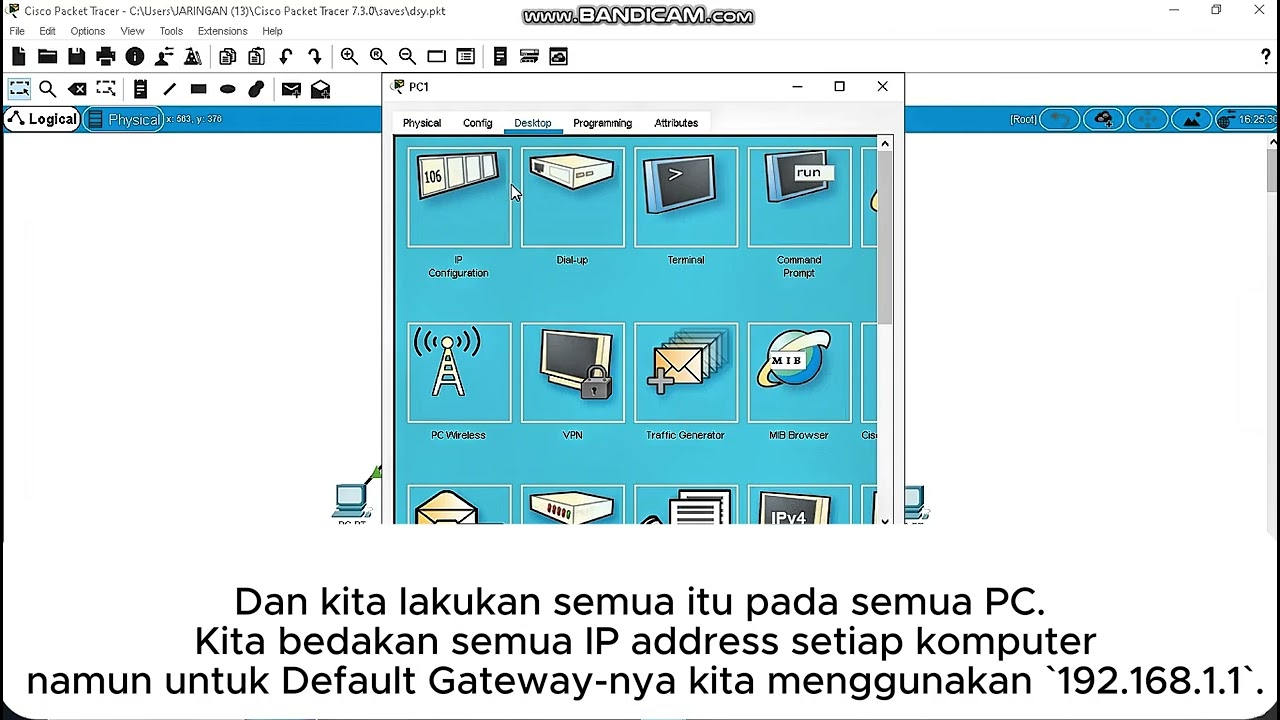This screenshot has width=1280, height=720.
Task: Select the Resize Shape tool
Action: [x=106, y=89]
